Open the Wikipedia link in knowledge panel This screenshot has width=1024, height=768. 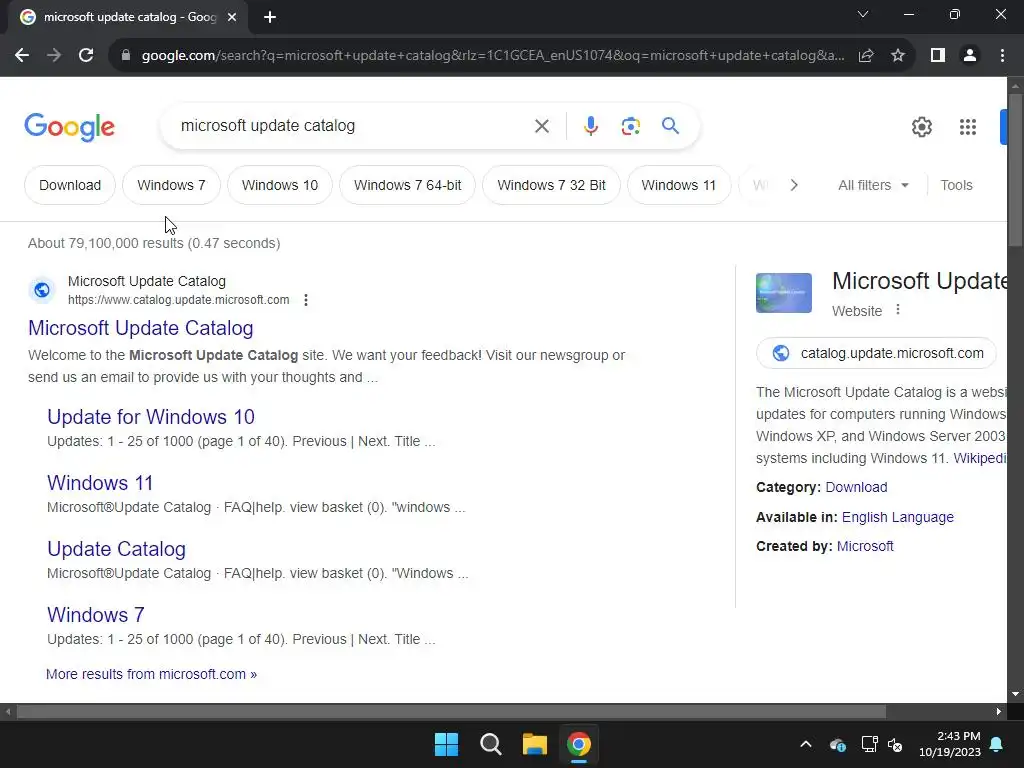point(980,458)
